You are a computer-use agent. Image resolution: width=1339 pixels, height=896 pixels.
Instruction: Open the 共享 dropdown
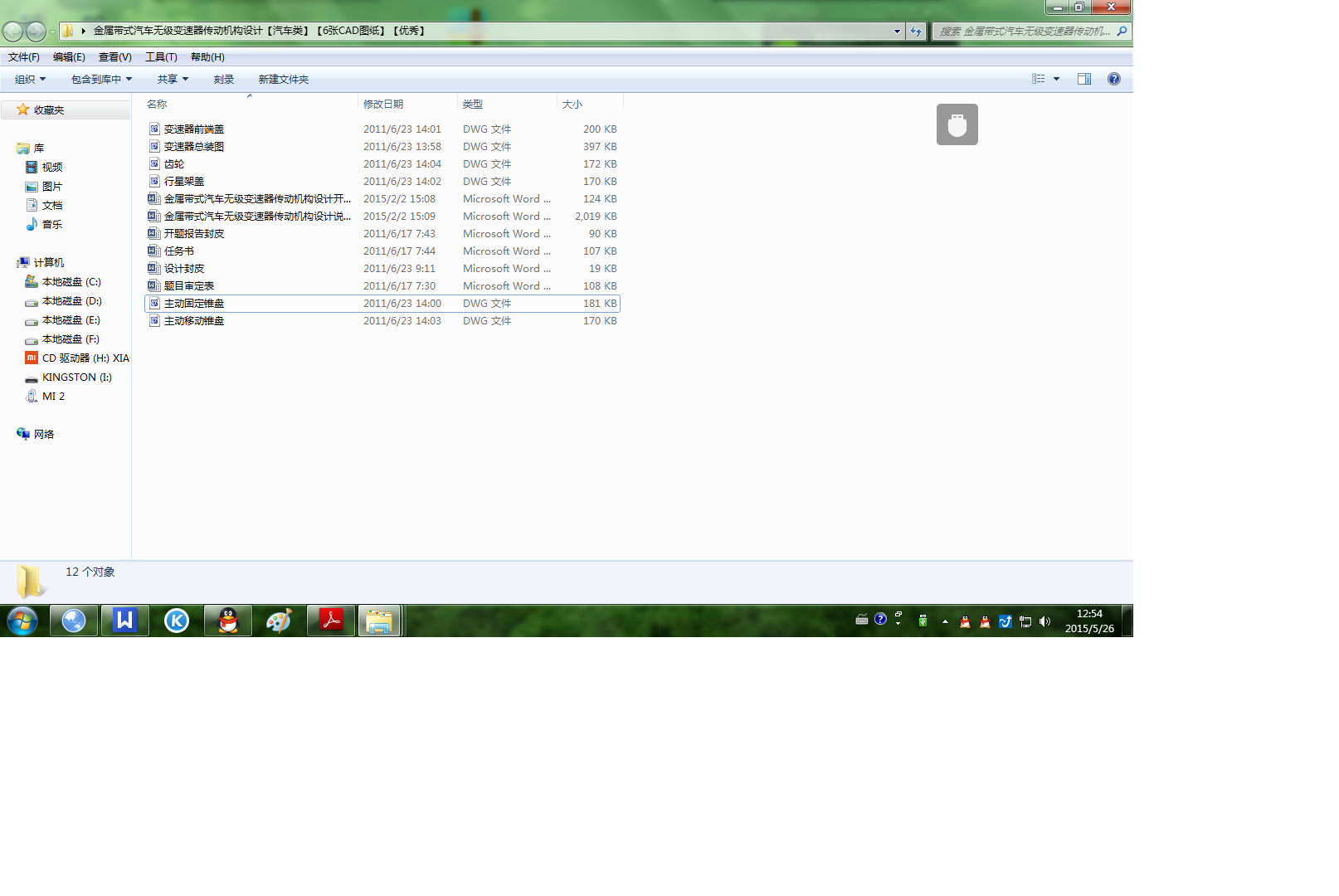coord(173,80)
